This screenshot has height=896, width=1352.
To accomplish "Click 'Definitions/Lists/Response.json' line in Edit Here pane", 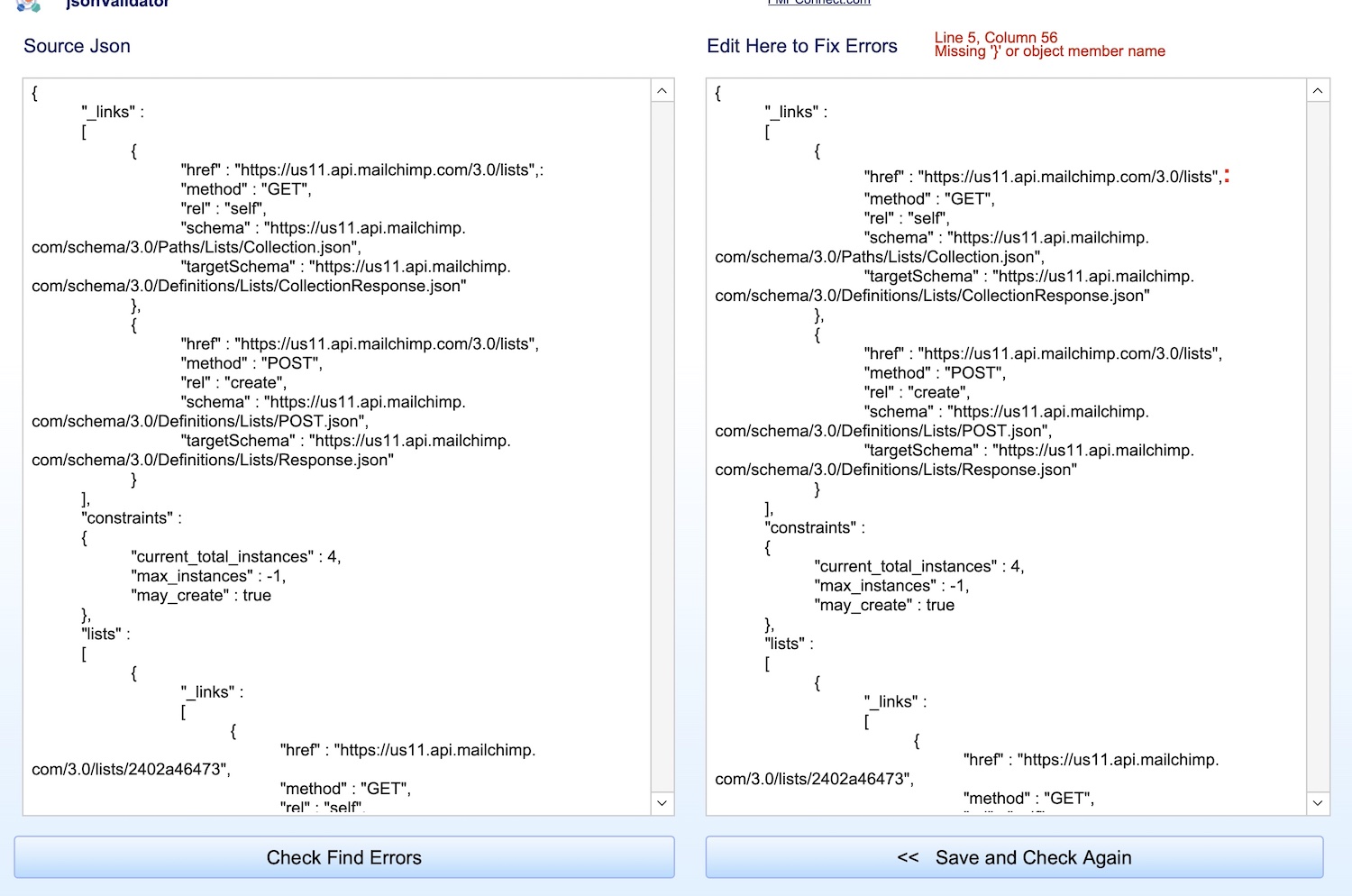I will click(896, 470).
